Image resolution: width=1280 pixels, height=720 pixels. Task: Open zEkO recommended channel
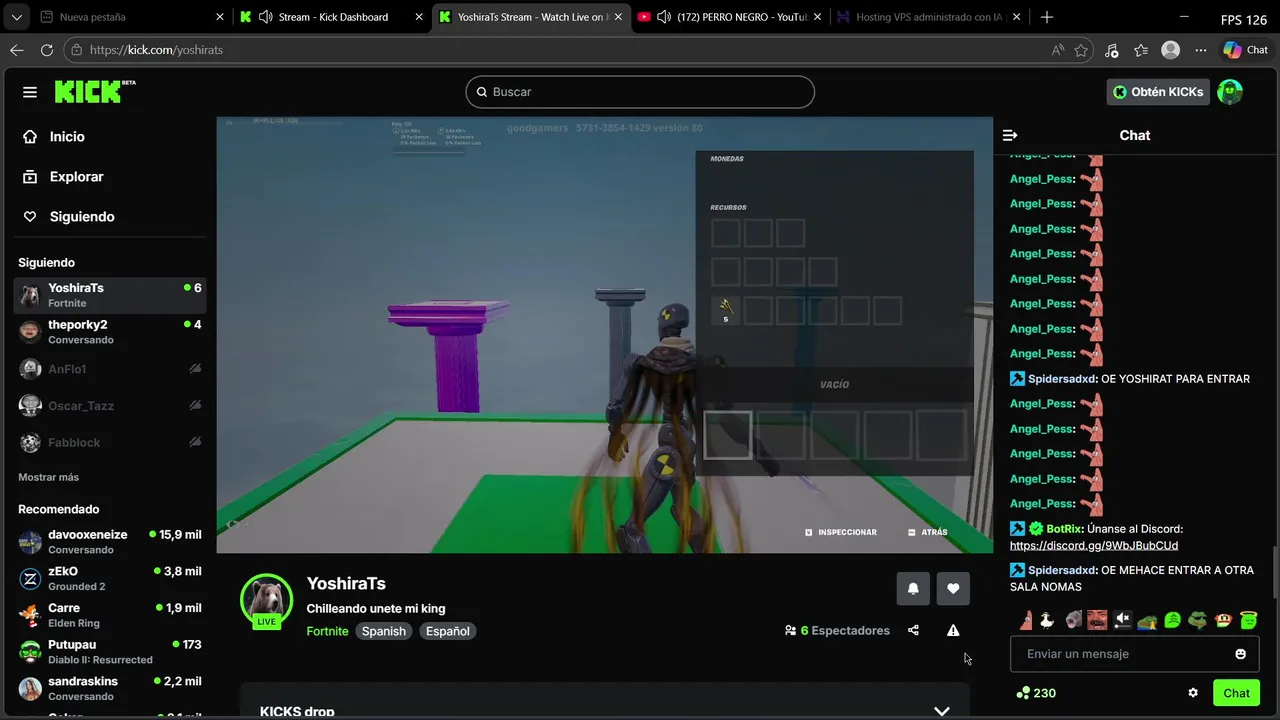(x=110, y=579)
